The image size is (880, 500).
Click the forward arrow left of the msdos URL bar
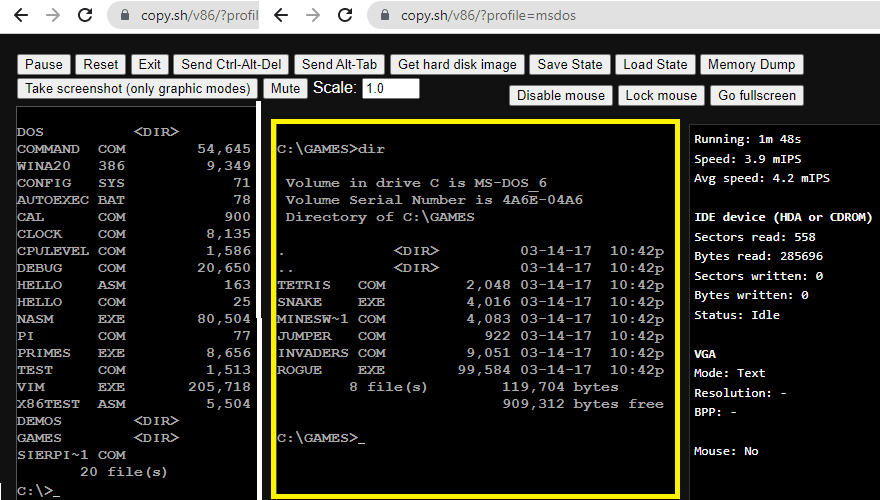(315, 16)
